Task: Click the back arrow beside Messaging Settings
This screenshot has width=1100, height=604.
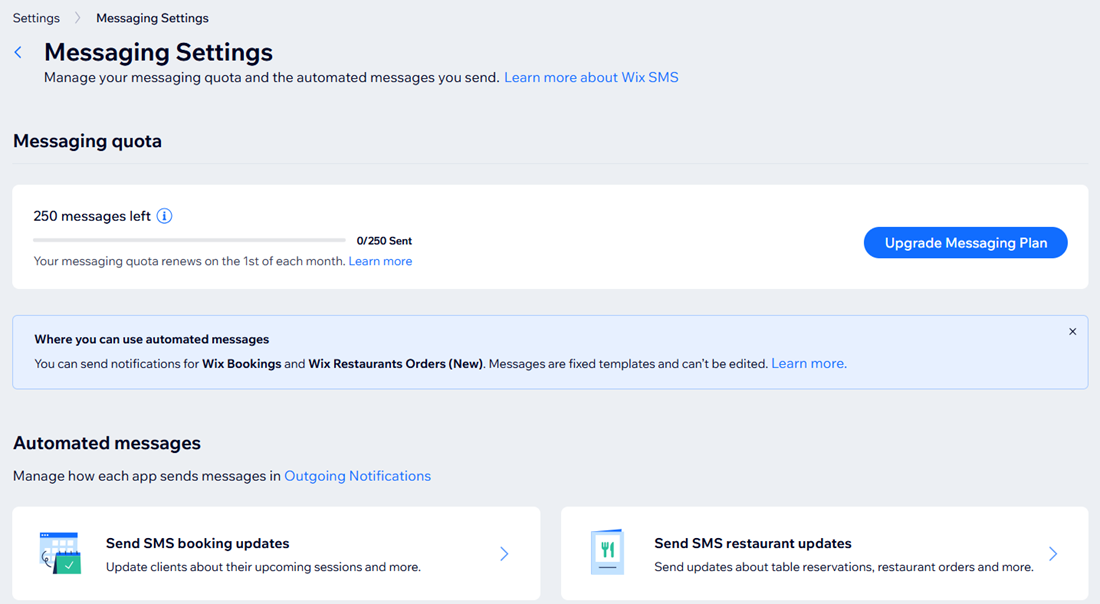Action: (x=17, y=51)
